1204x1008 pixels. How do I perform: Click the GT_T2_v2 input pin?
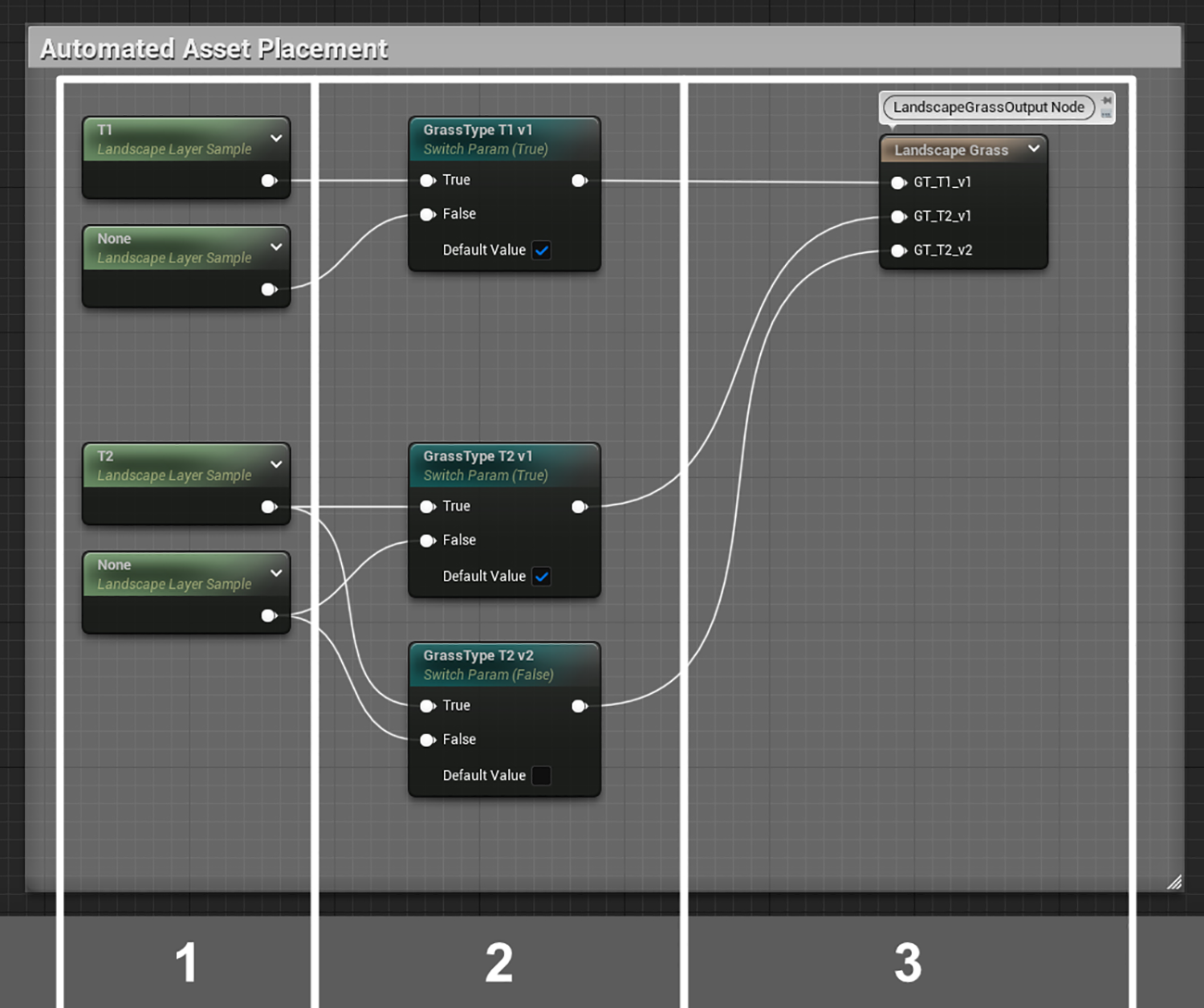click(x=897, y=251)
